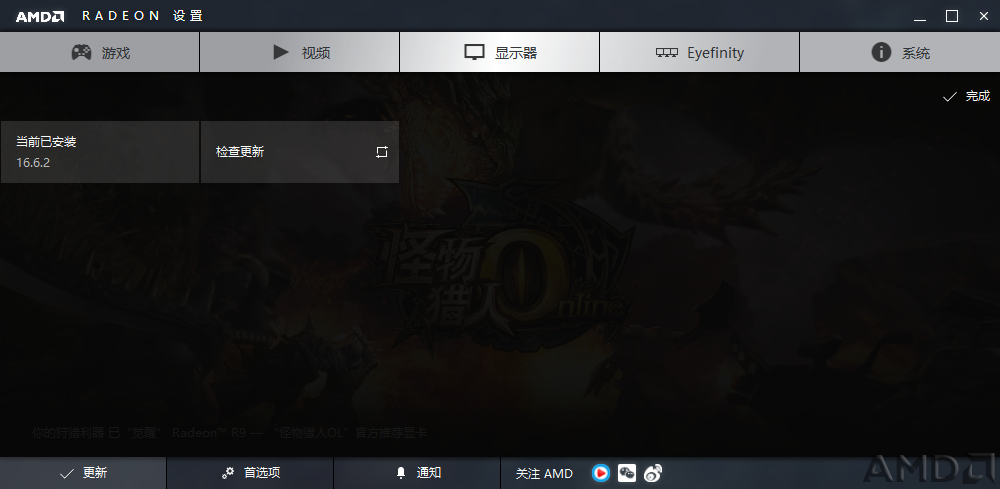1000x489 pixels.
Task: Click the checkmark icon beside 更新
Action: pyautogui.click(x=66, y=474)
